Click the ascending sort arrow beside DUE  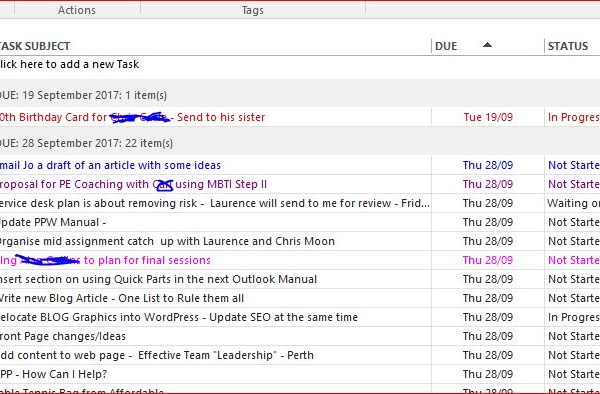(487, 45)
